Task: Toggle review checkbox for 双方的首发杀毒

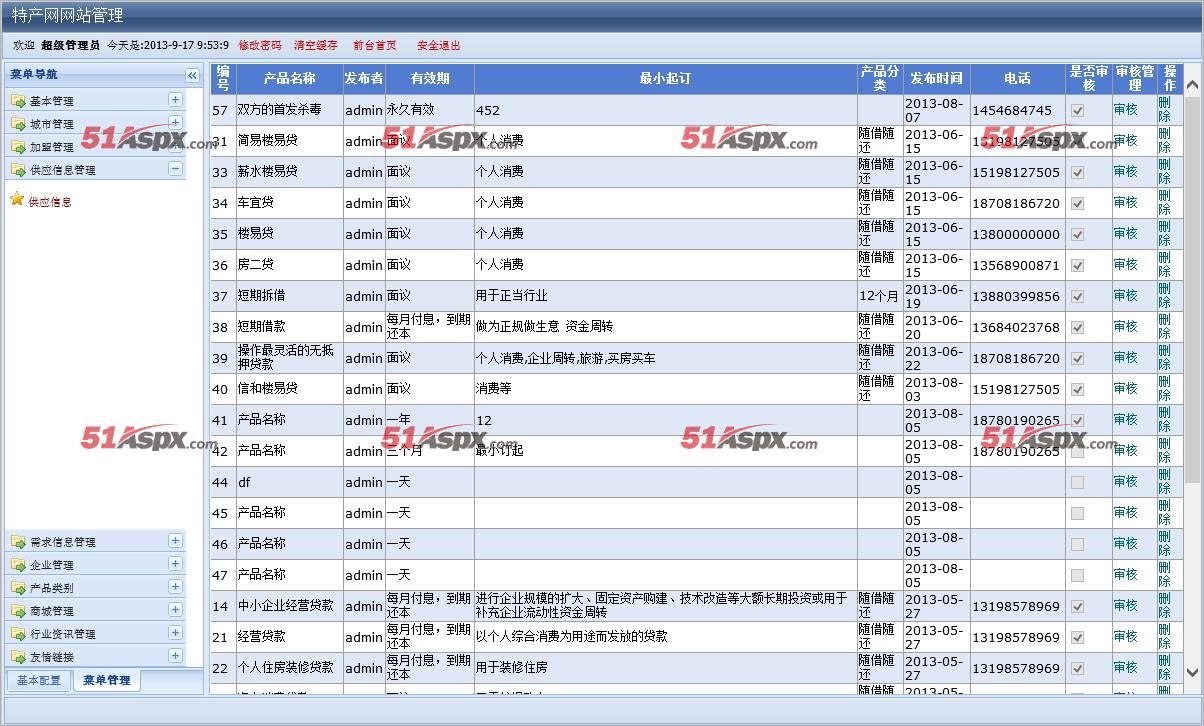Action: coord(1077,111)
